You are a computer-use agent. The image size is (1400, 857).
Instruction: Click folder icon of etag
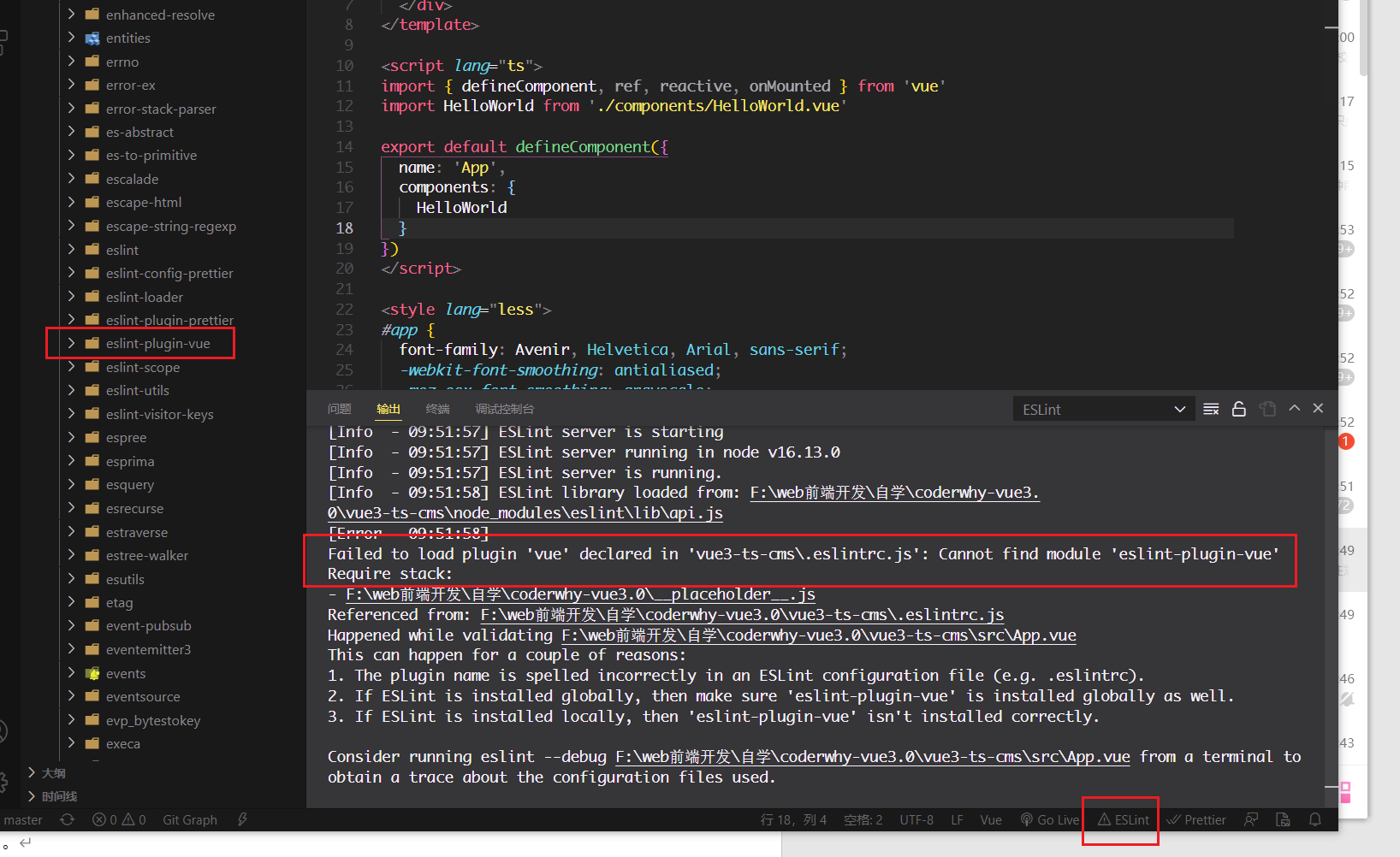92,601
